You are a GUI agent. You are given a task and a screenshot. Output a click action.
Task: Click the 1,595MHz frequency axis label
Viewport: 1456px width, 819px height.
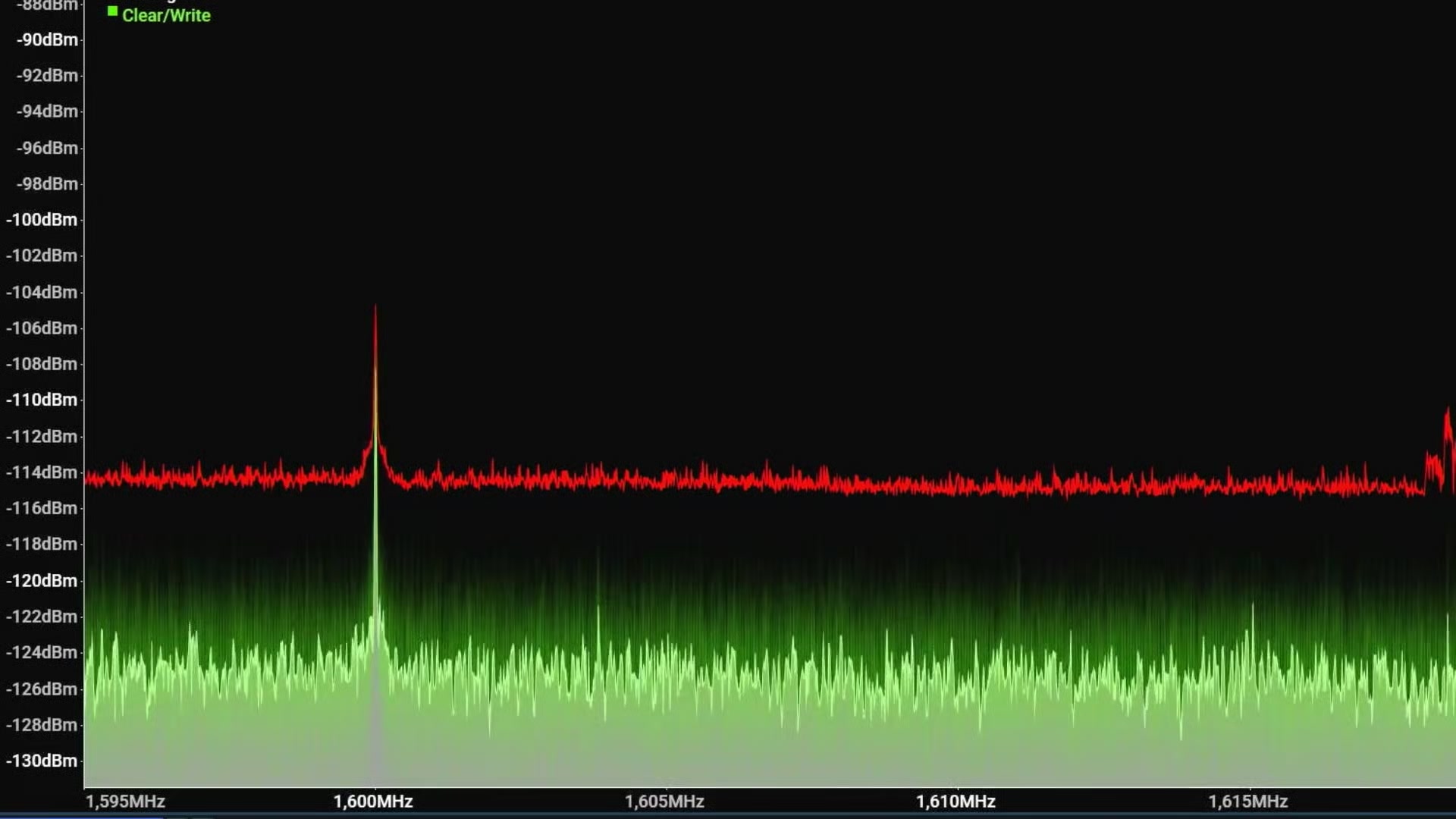[125, 802]
